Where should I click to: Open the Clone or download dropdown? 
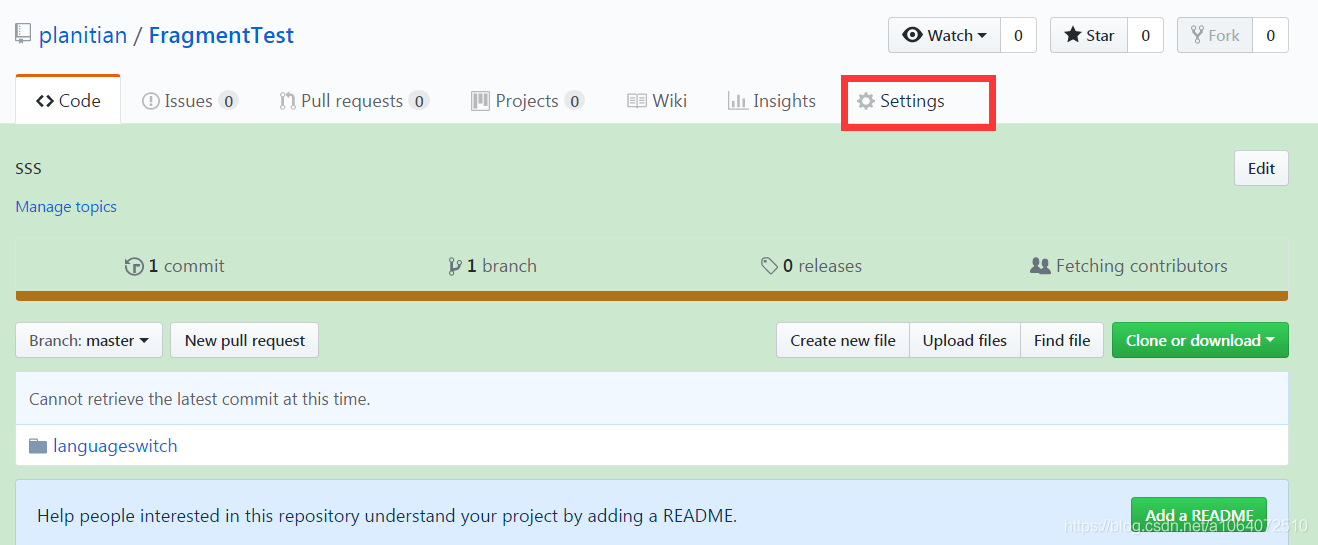[1200, 340]
